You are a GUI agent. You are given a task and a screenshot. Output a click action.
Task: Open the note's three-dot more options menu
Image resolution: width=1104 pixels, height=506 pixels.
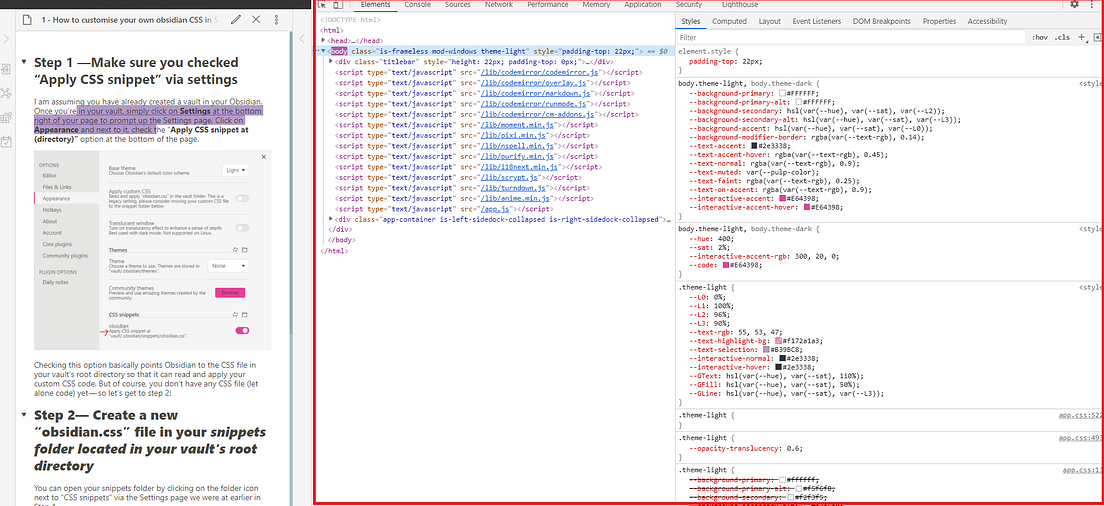[x=276, y=20]
